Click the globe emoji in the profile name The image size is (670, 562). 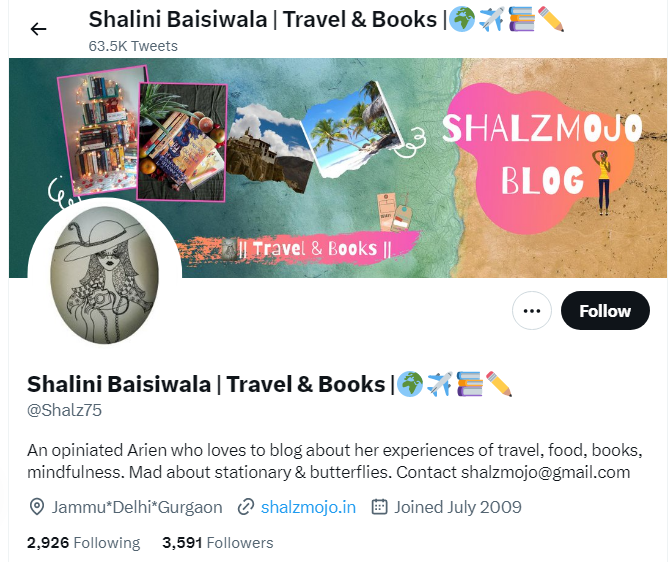(x=409, y=384)
